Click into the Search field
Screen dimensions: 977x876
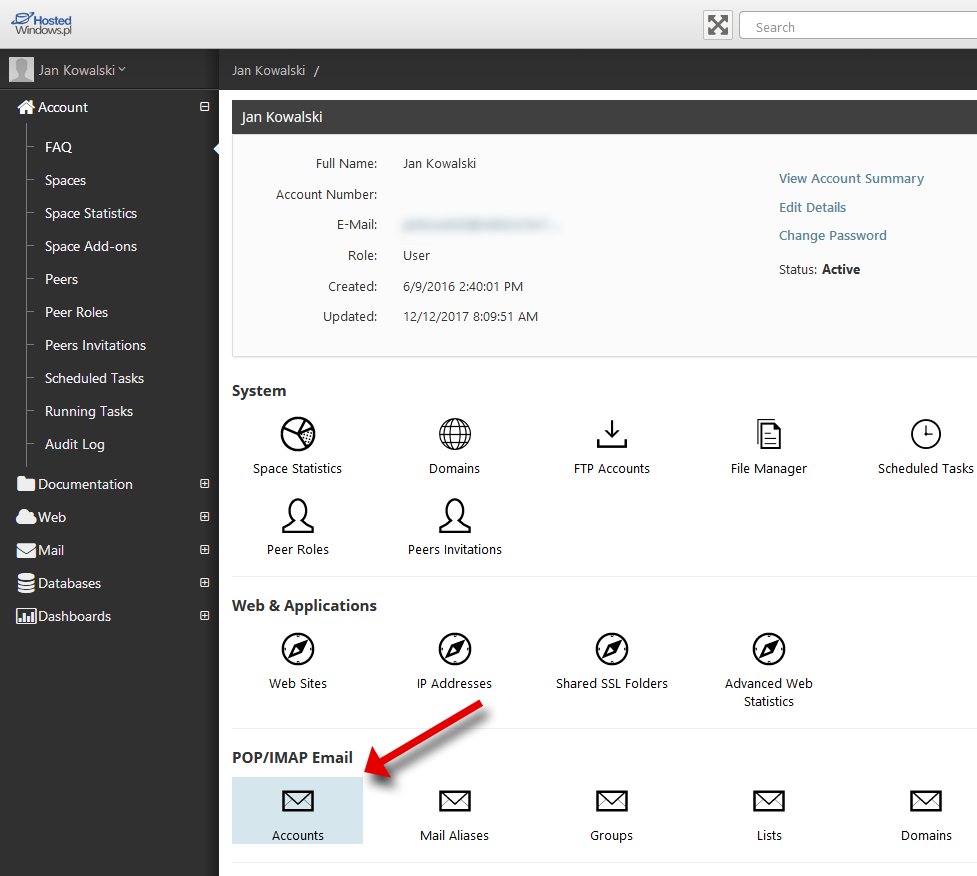(x=859, y=27)
